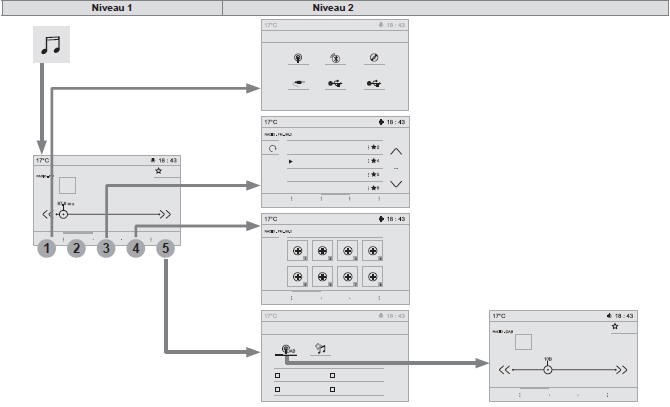The height and width of the screenshot is (407, 670).
Task: Click the frequency tuning knob in Niveau 1 screen
Action: (x=63, y=214)
